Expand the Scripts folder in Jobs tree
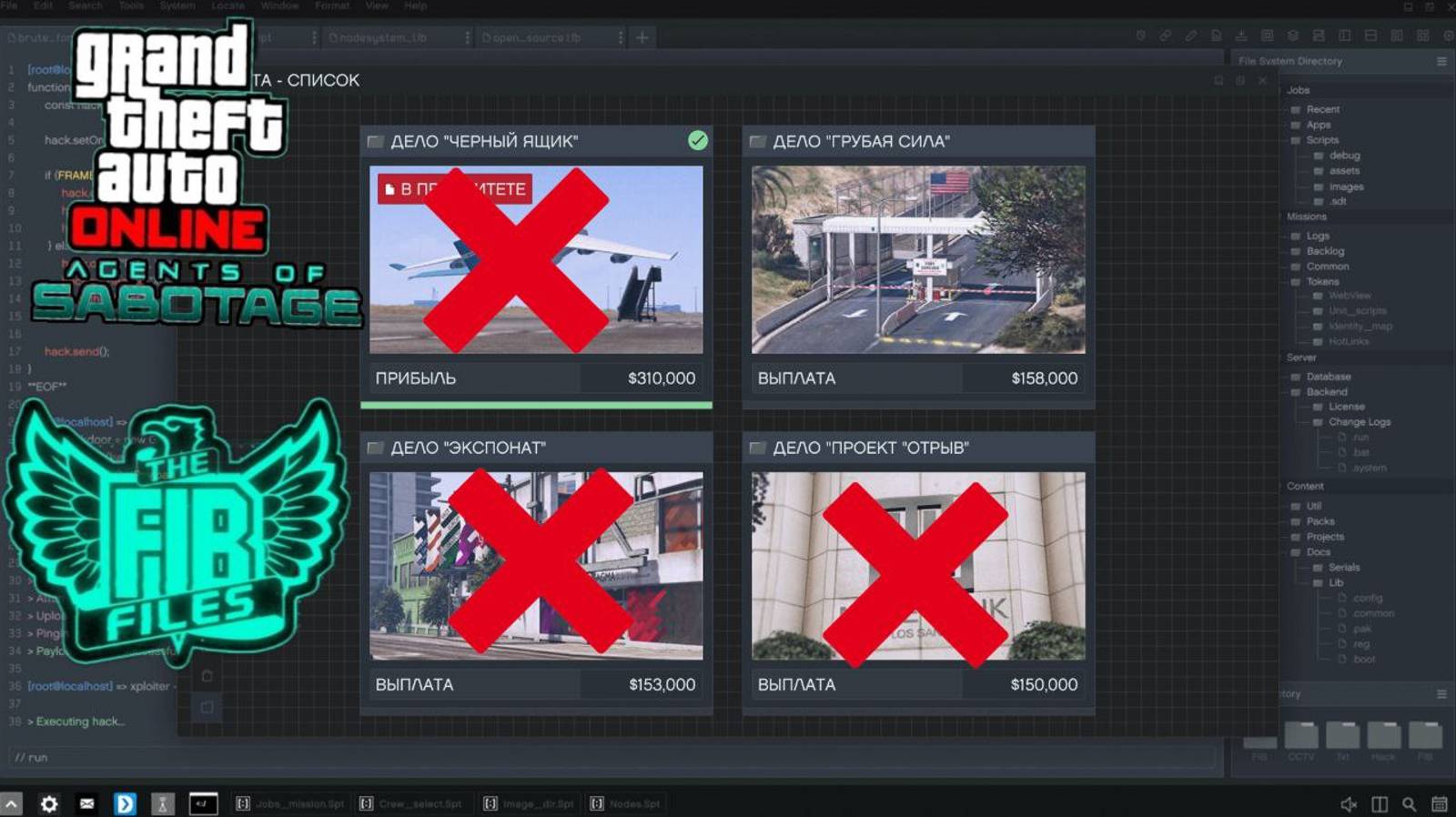1456x817 pixels. [1296, 140]
